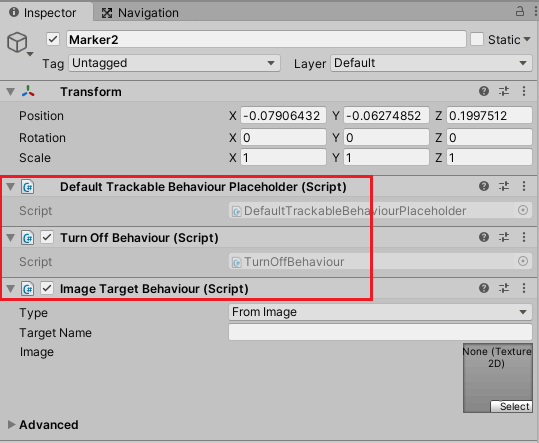
Task: Click the Inspector lock icon
Action: [x=520, y=11]
